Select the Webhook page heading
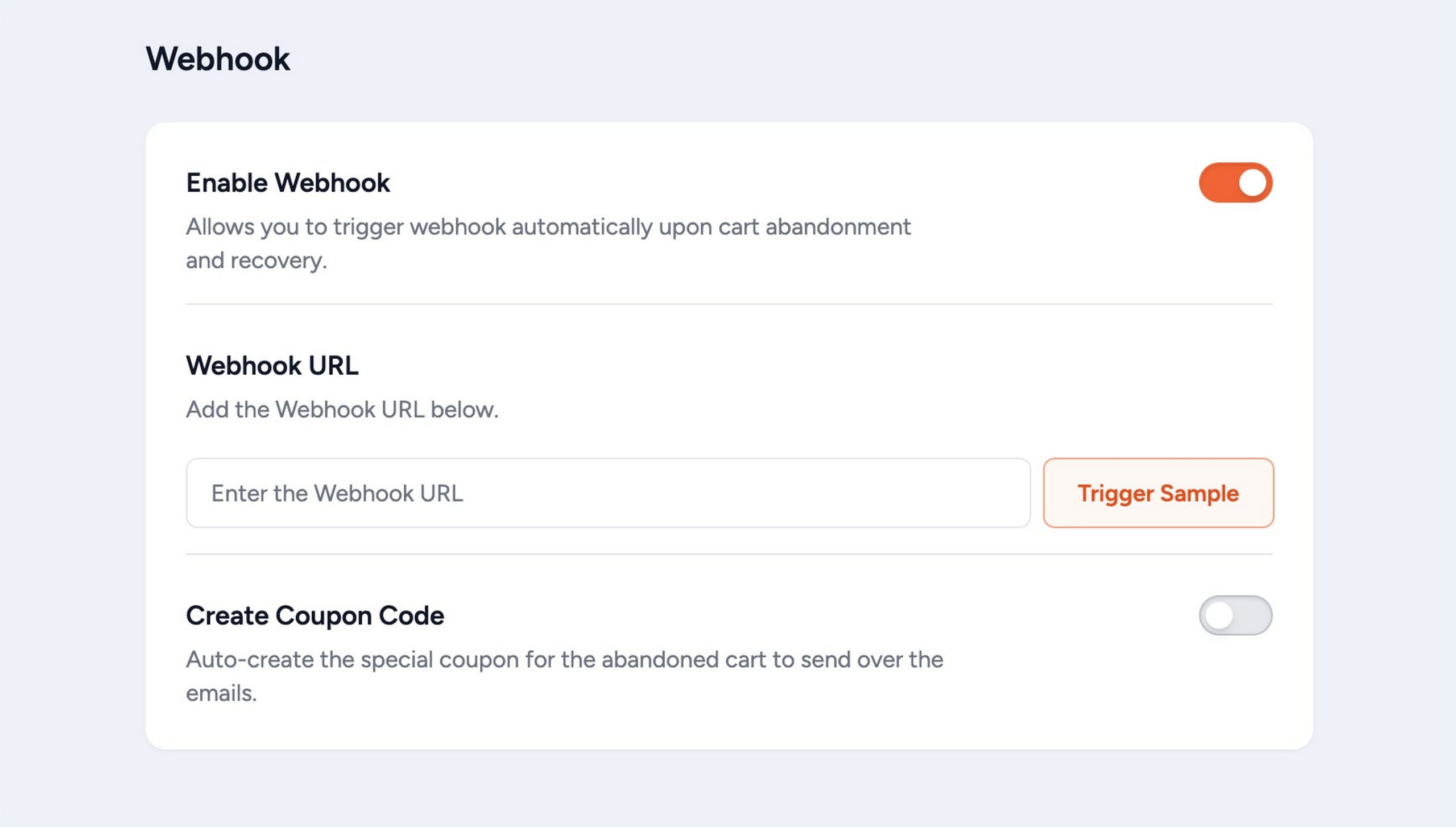This screenshot has width=1456, height=827. (218, 58)
